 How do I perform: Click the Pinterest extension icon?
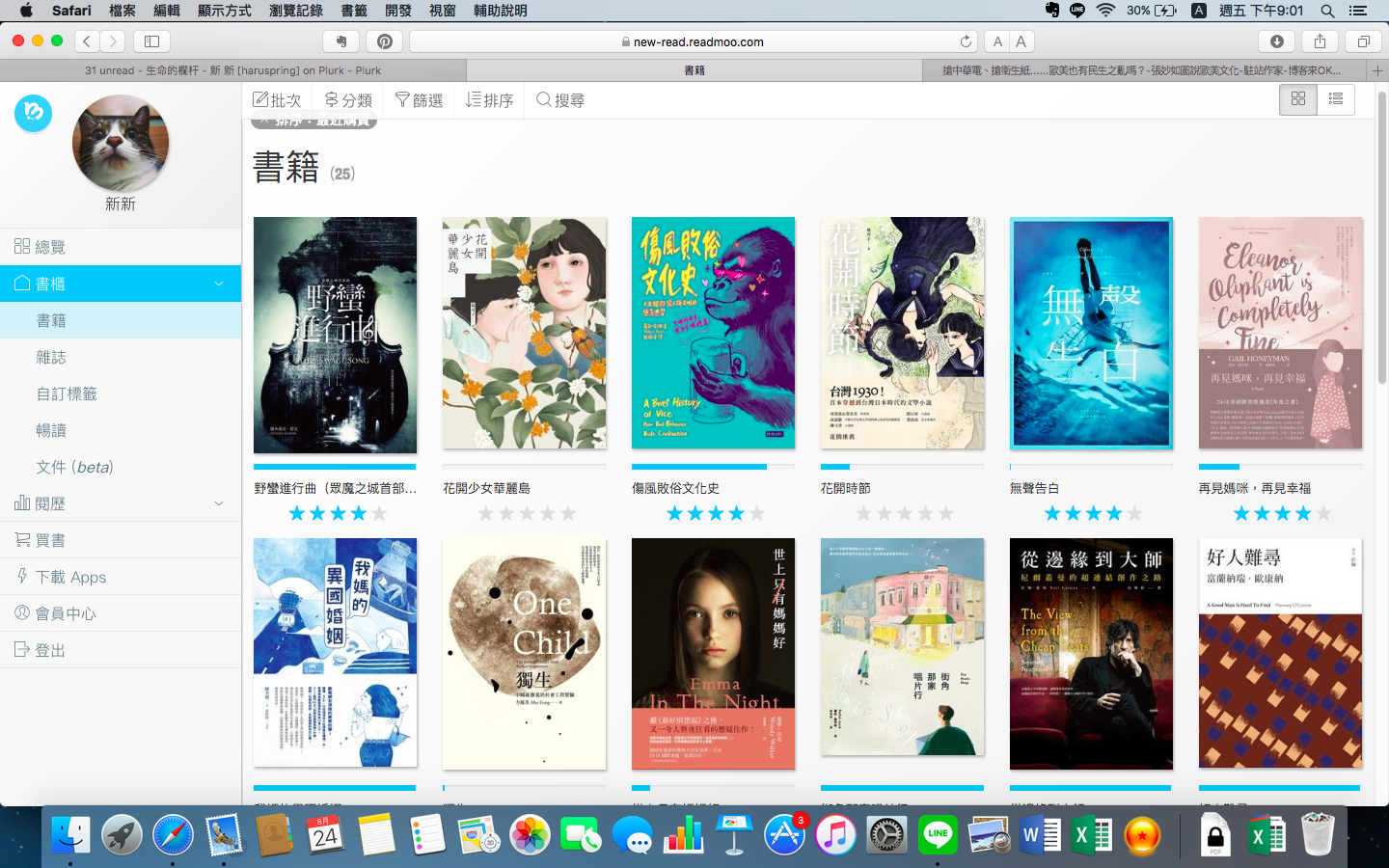coord(384,41)
